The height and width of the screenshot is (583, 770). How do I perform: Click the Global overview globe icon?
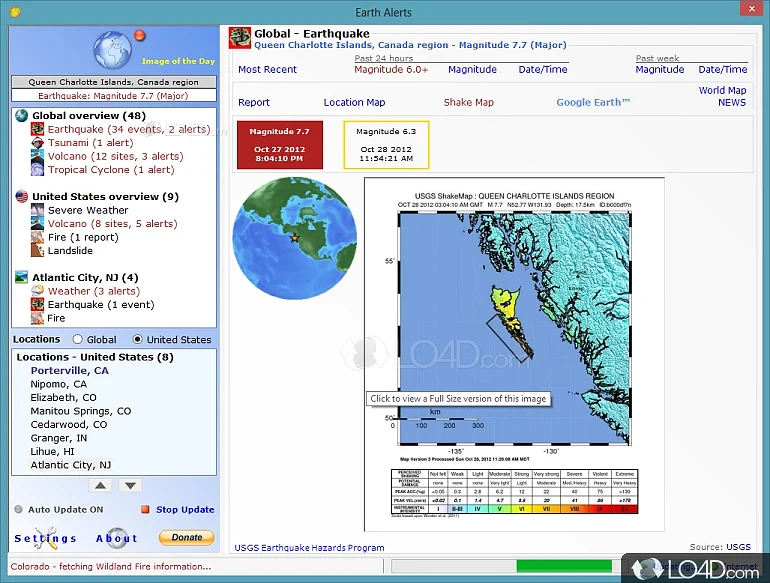(22, 115)
